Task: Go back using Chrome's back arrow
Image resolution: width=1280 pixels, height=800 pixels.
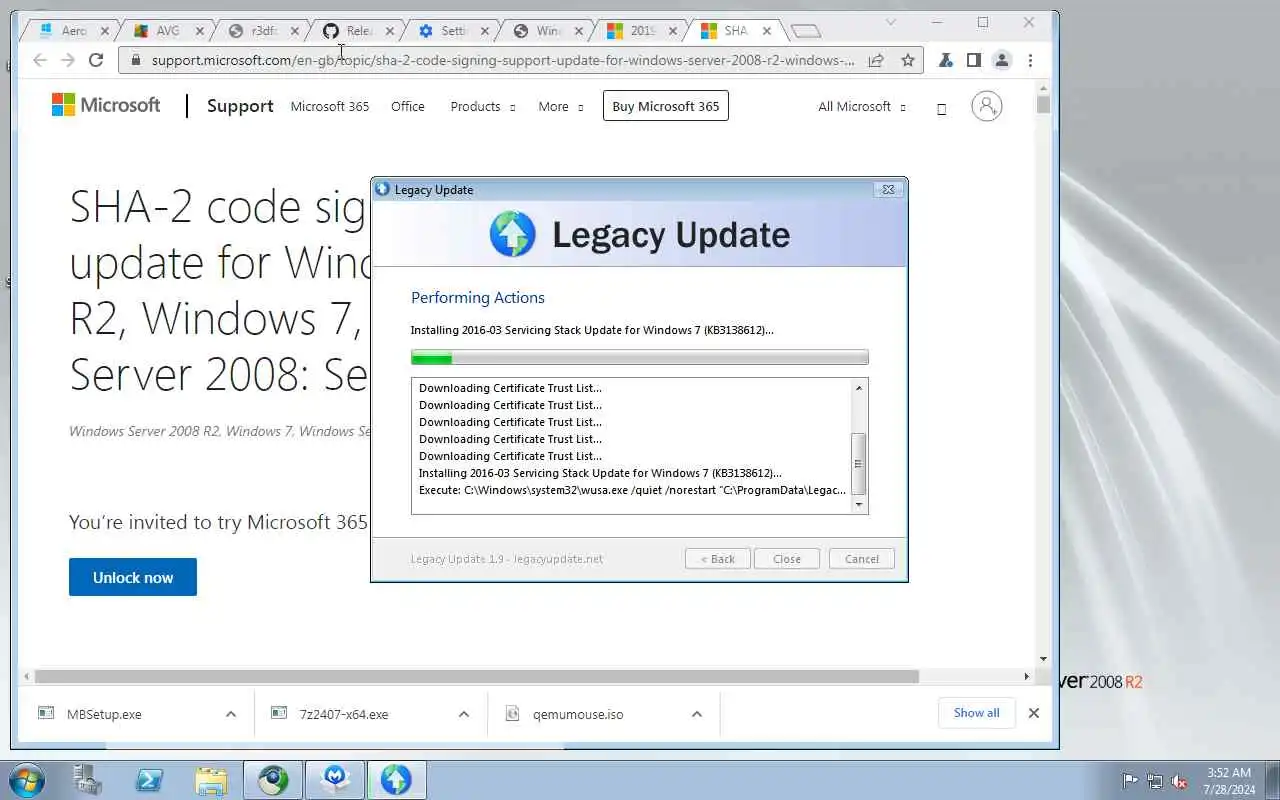Action: click(40, 60)
